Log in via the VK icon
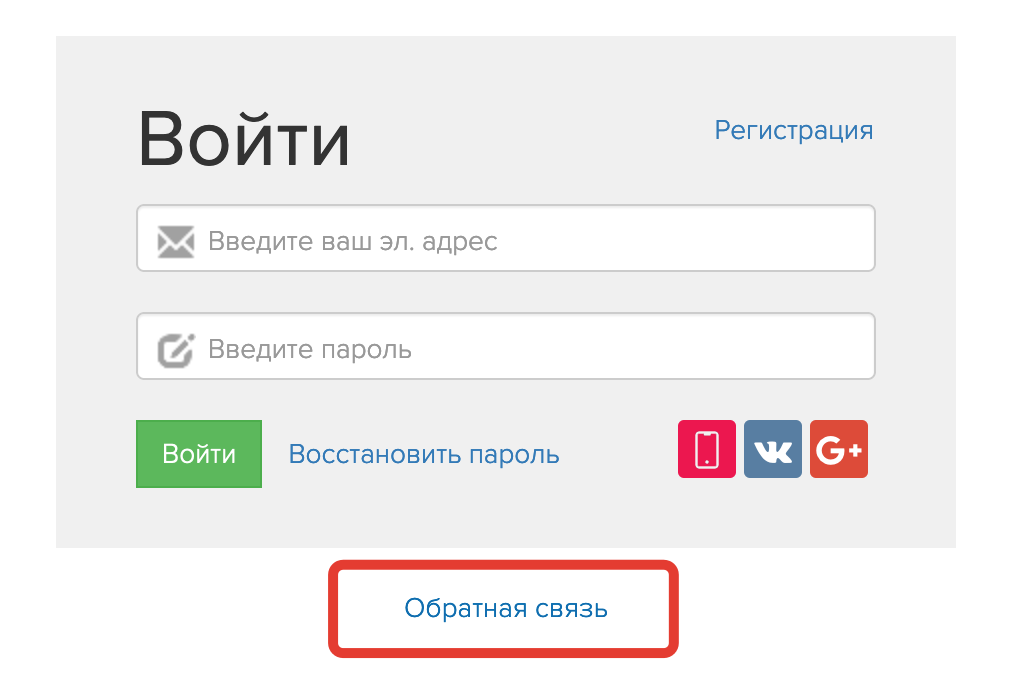Viewport: 1014px width, 682px height. coord(773,449)
